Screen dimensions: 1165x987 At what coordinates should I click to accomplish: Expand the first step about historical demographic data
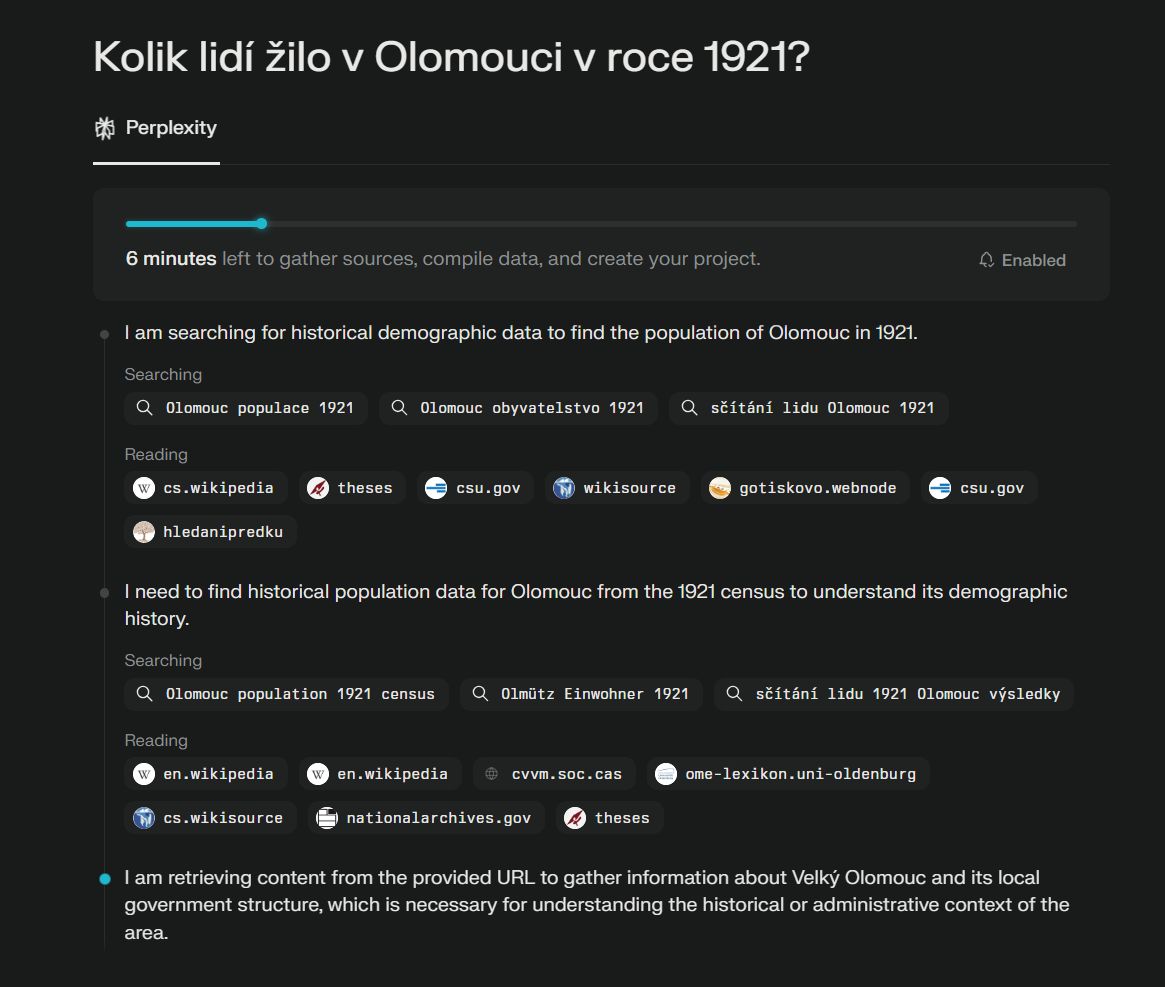coord(521,332)
